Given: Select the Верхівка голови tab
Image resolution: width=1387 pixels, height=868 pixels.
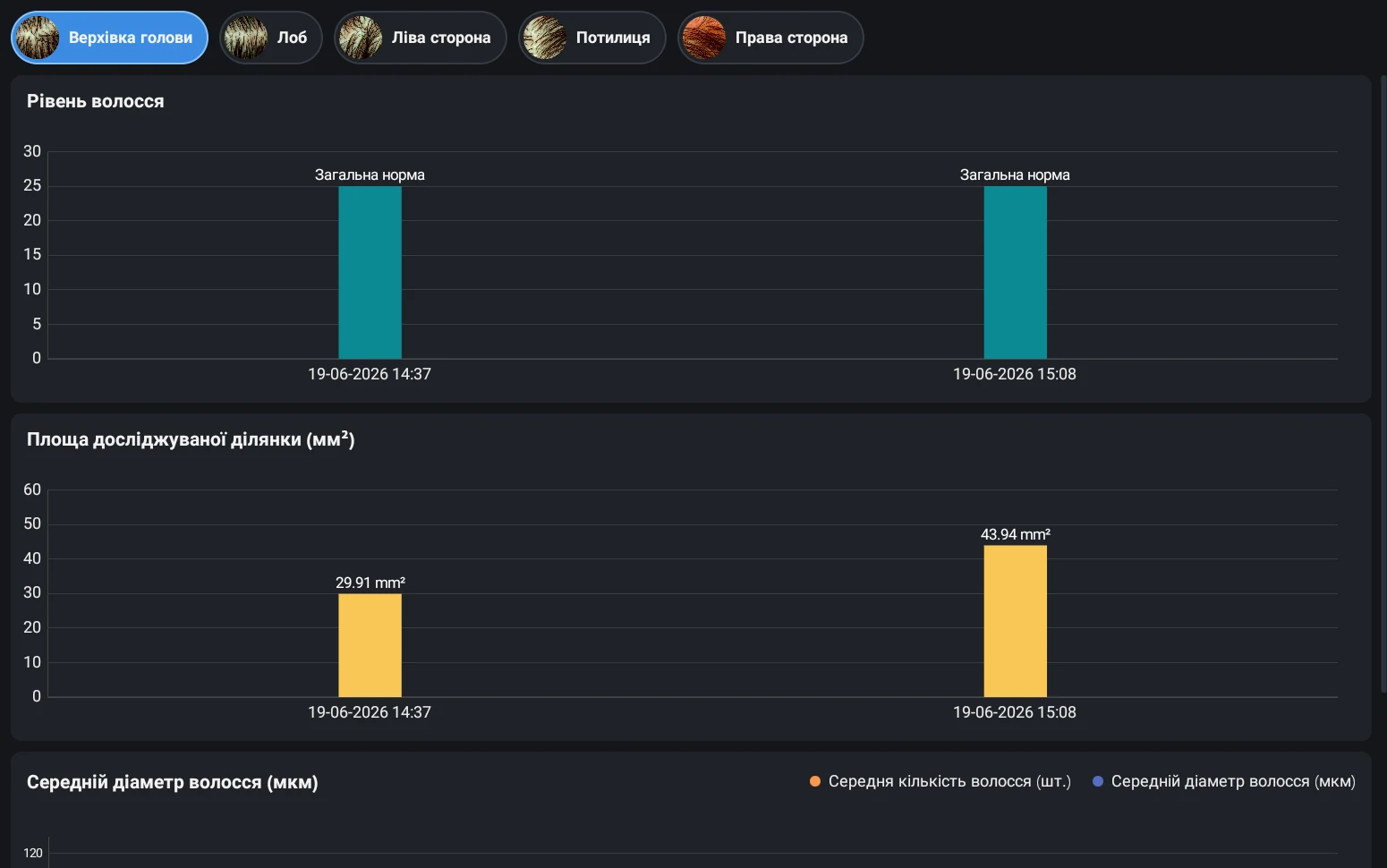Looking at the screenshot, I should pos(109,38).
